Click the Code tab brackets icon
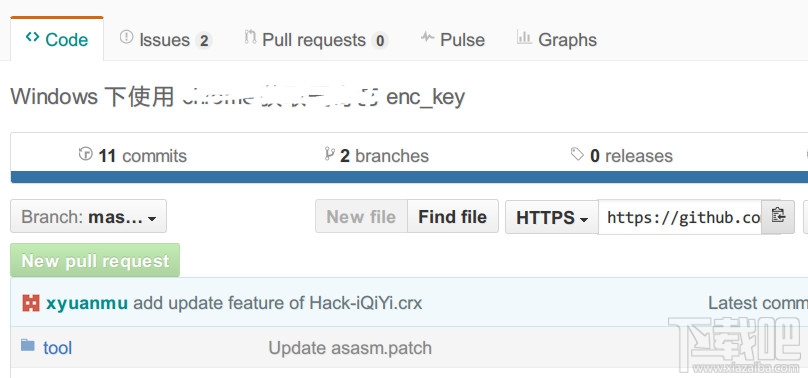808x378 pixels. (x=32, y=37)
